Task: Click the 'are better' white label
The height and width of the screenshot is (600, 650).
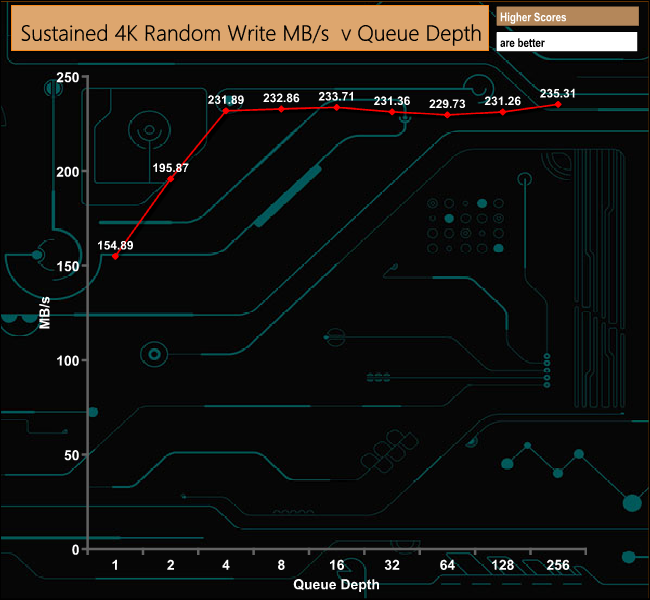Action: [567, 42]
